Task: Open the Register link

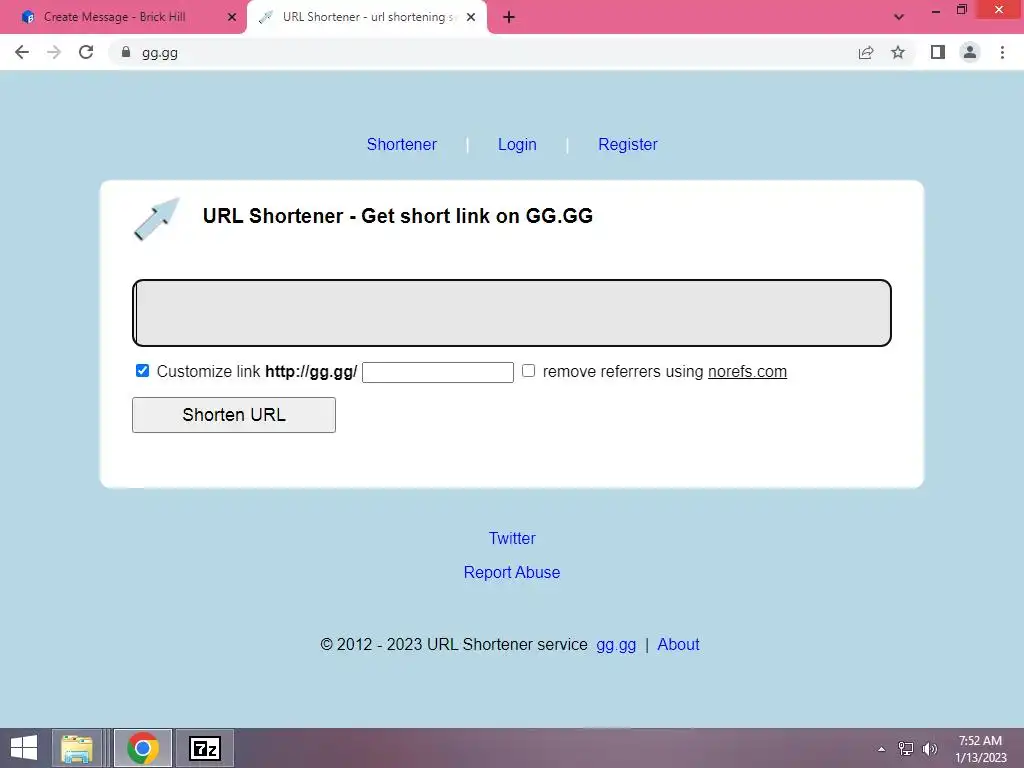Action: [x=628, y=144]
